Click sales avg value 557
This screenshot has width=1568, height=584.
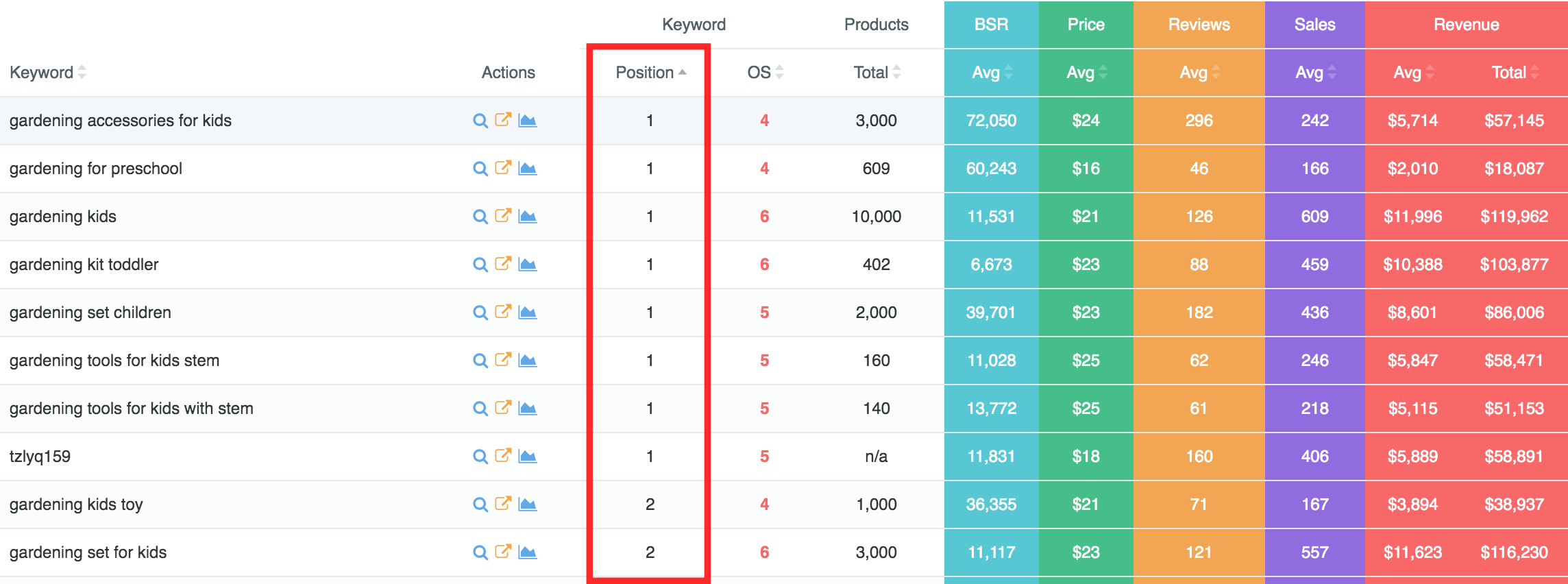click(x=1315, y=552)
